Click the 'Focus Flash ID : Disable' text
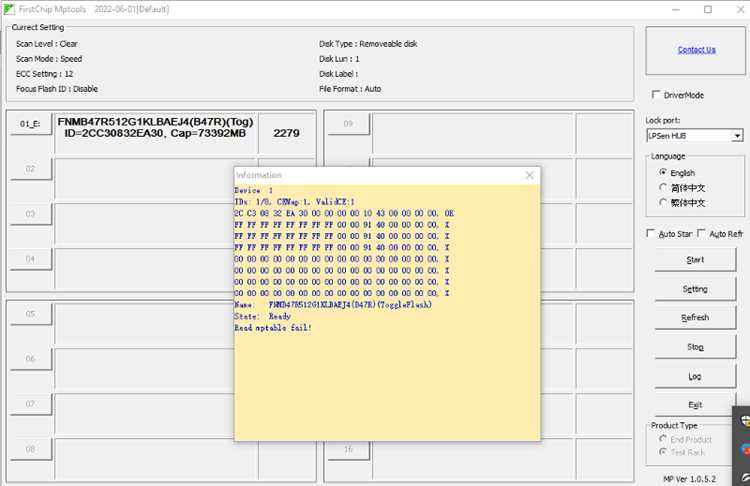Viewport: 750px width, 486px height. click(57, 89)
